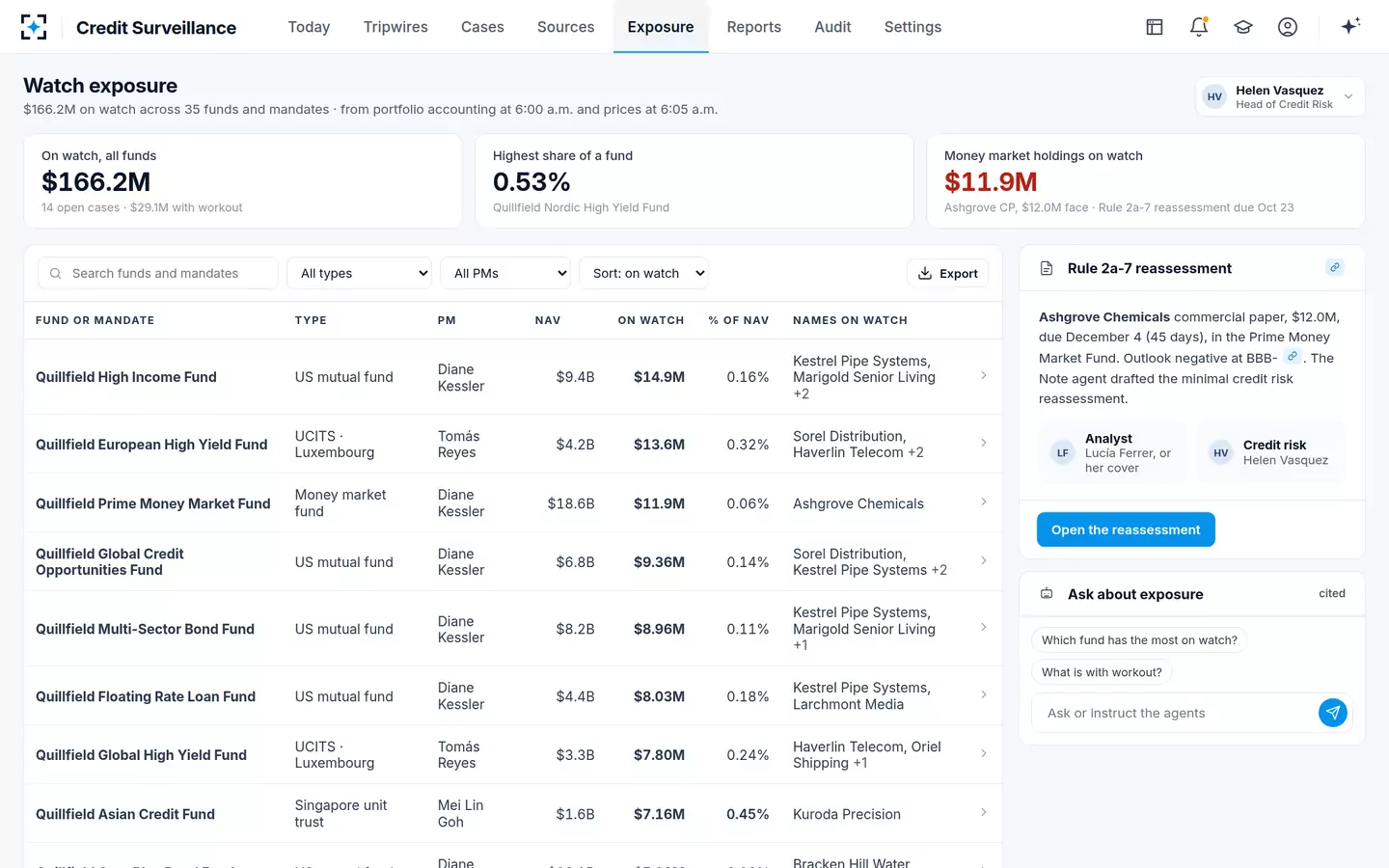This screenshot has width=1389, height=868.
Task: Click Open the reassessment button
Action: 1126,529
